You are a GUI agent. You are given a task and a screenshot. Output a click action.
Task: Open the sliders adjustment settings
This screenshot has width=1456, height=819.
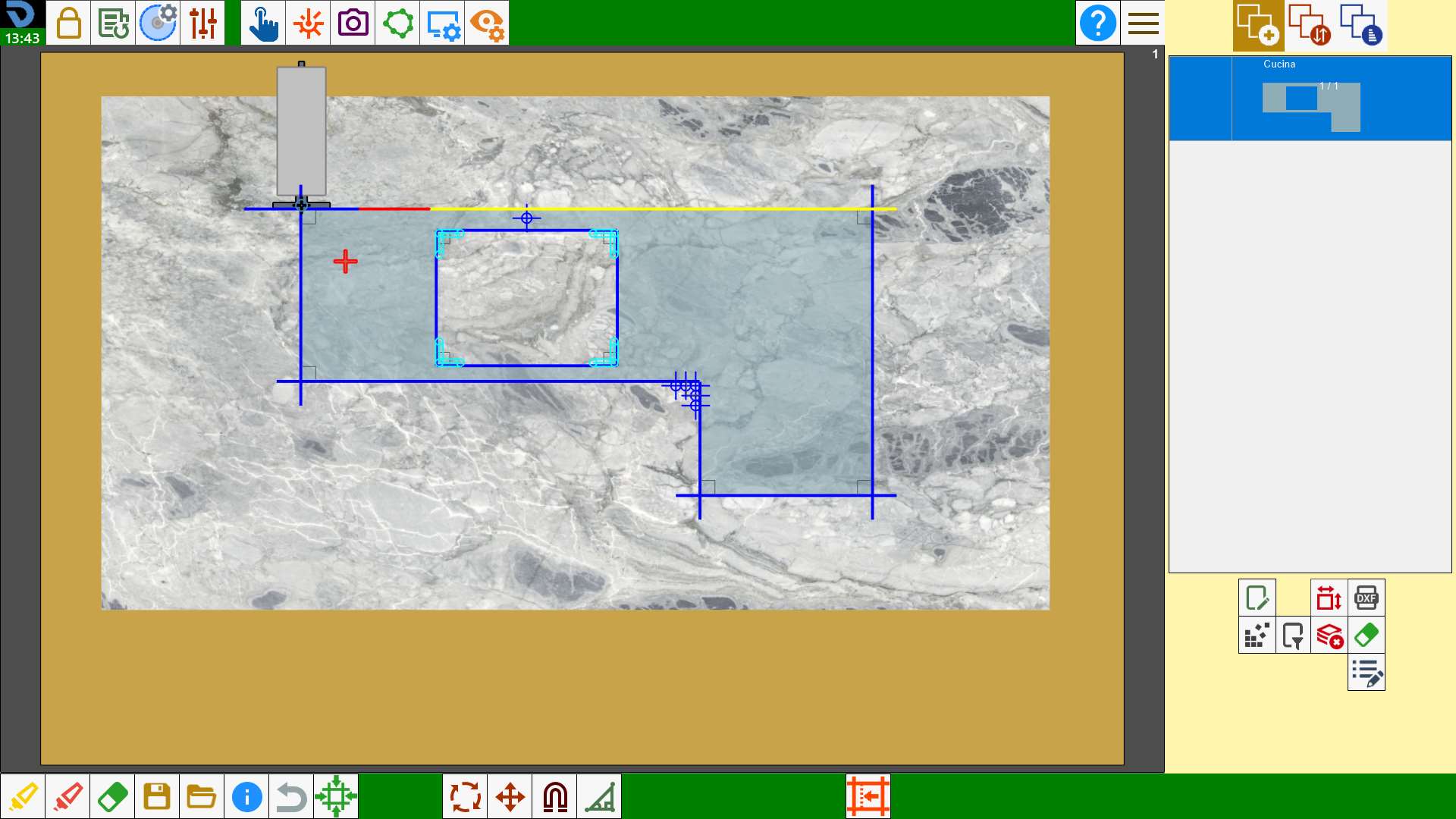(202, 23)
